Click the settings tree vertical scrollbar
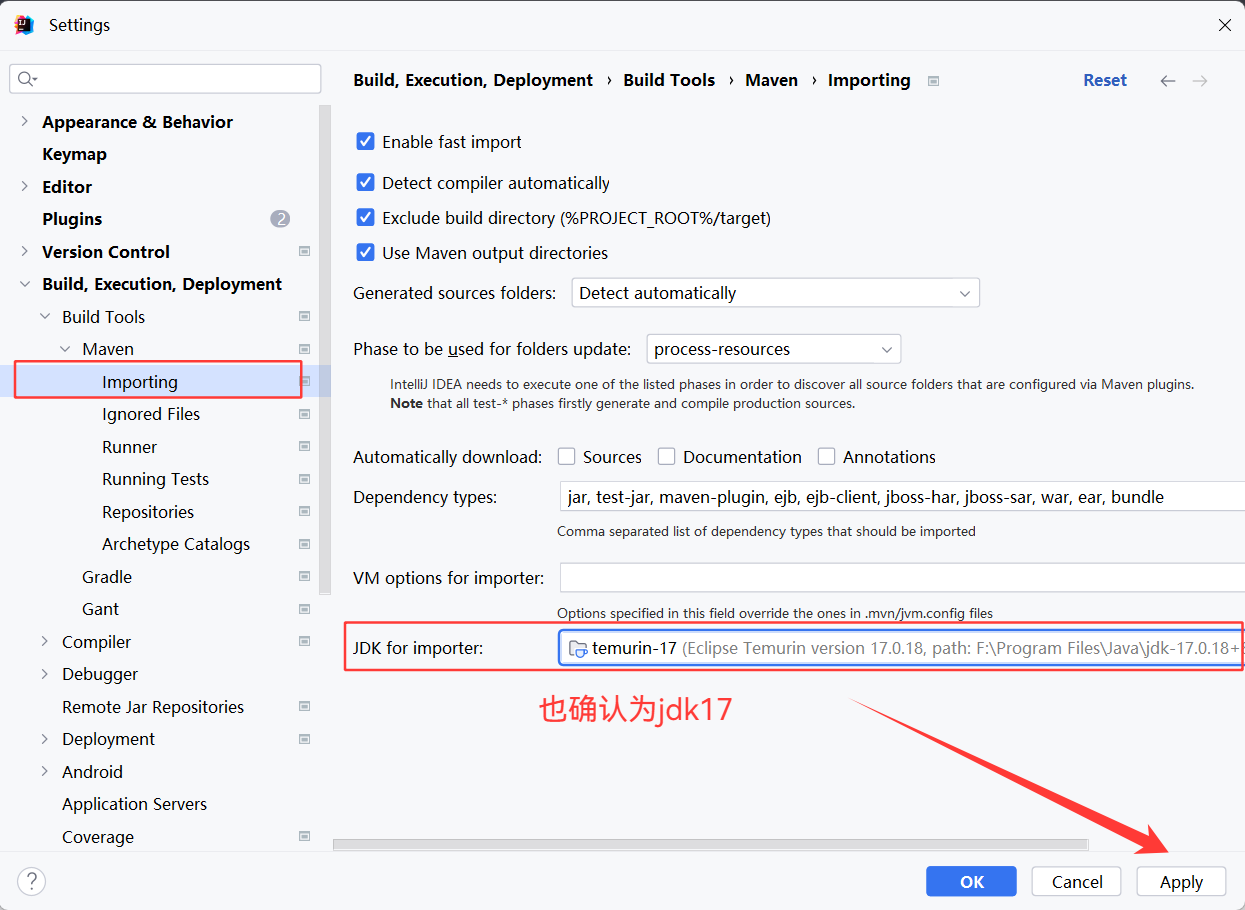1245x910 pixels. (x=324, y=350)
